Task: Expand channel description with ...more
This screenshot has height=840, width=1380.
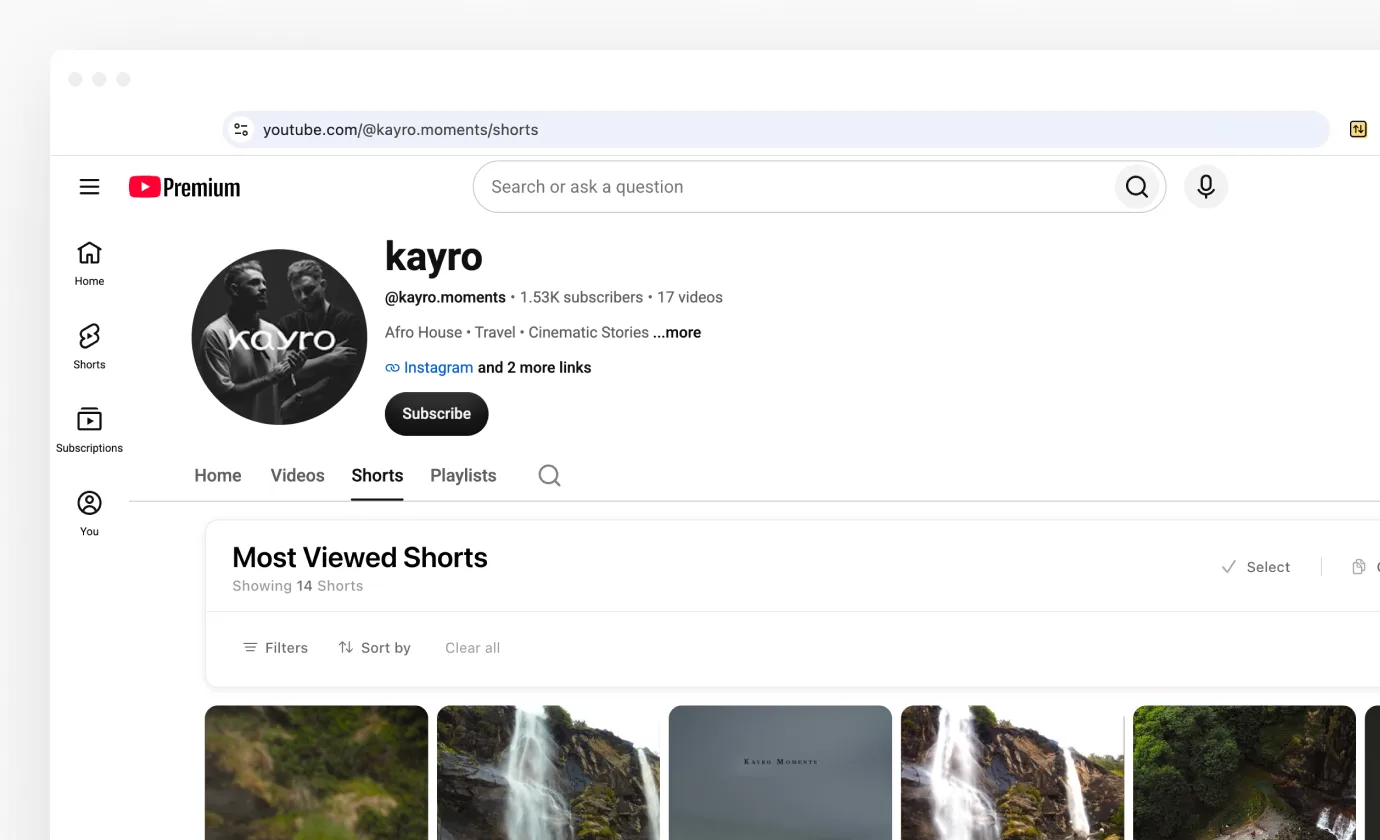Action: (x=677, y=333)
